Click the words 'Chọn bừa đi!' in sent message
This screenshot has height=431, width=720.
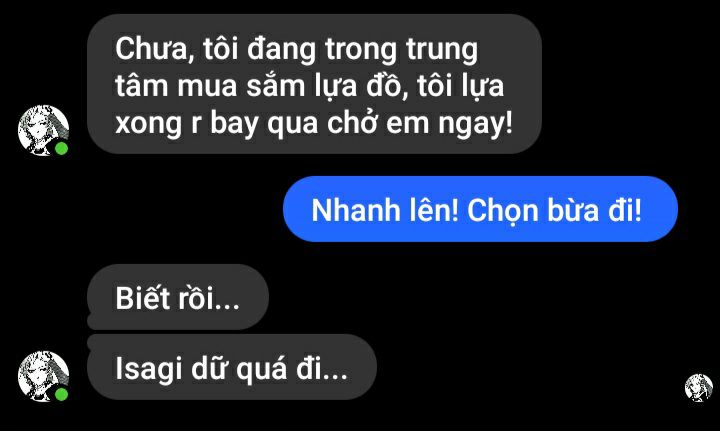pos(554,211)
